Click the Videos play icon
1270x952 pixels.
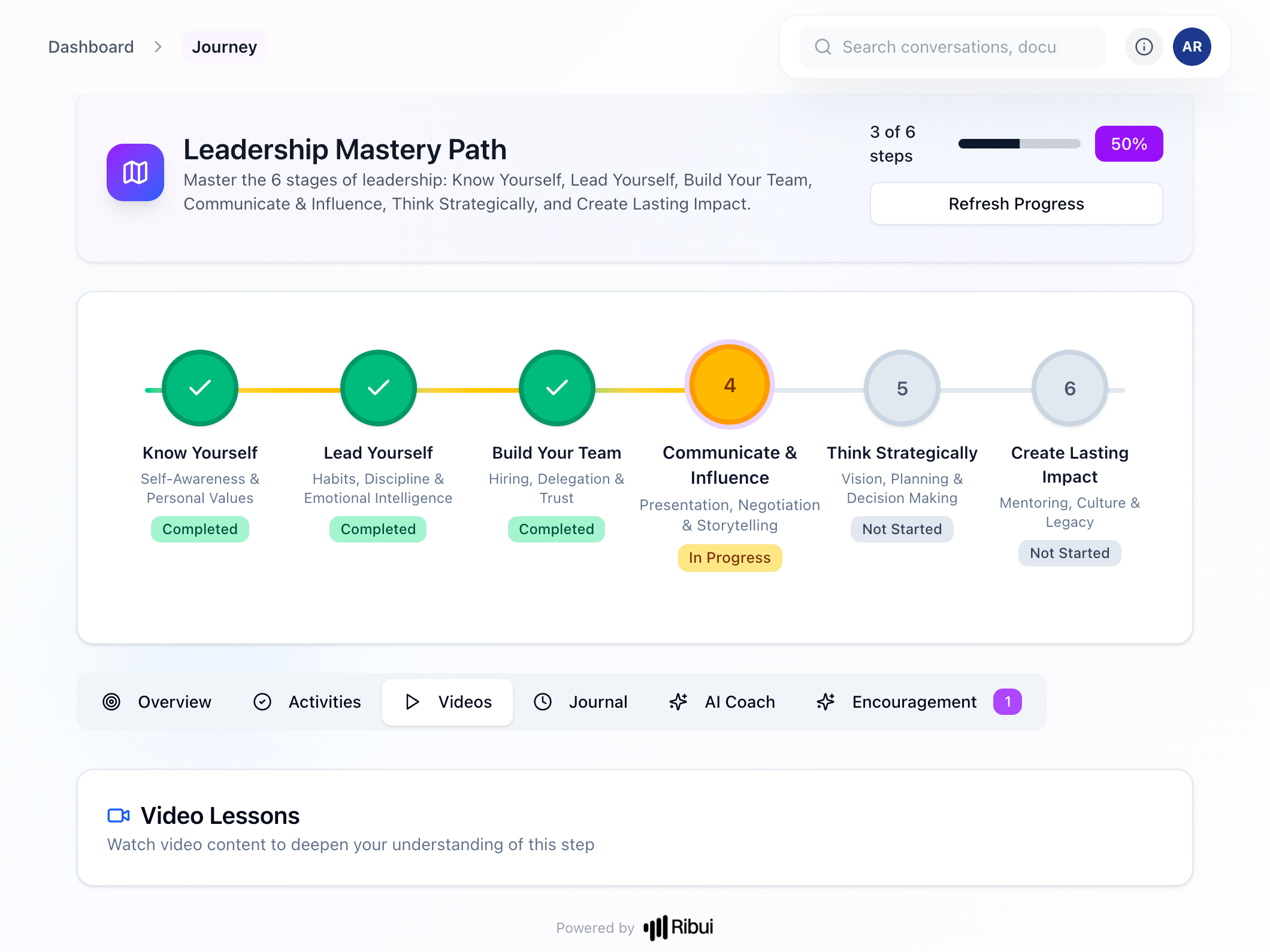point(412,702)
